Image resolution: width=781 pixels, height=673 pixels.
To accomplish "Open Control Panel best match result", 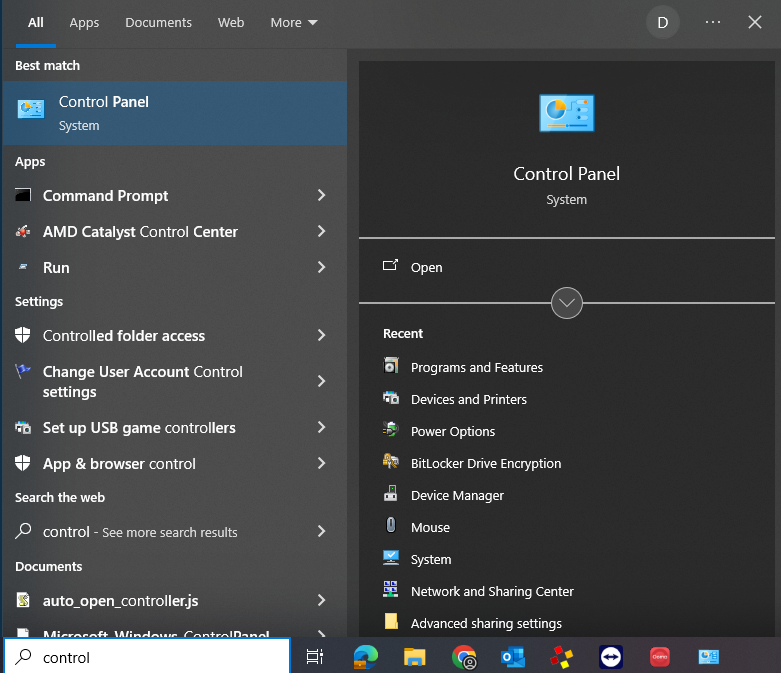I will click(174, 113).
